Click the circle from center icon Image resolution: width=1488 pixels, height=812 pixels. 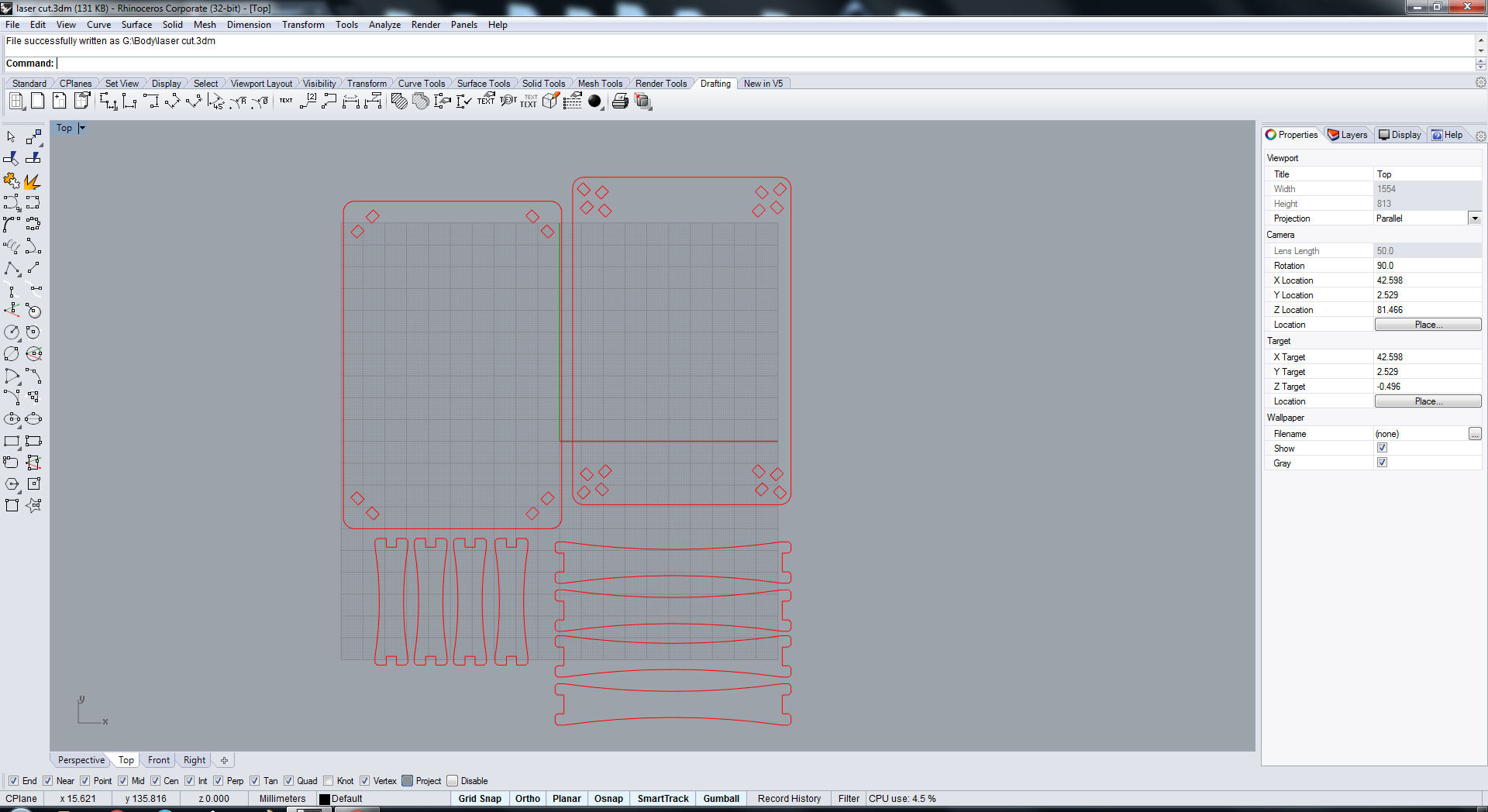(12, 332)
